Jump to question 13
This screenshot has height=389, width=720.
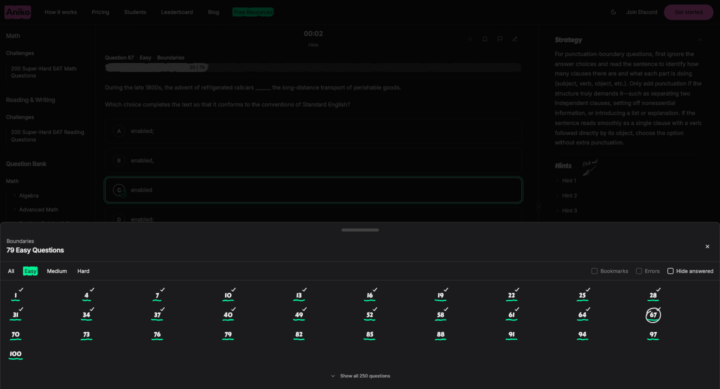pyautogui.click(x=299, y=295)
